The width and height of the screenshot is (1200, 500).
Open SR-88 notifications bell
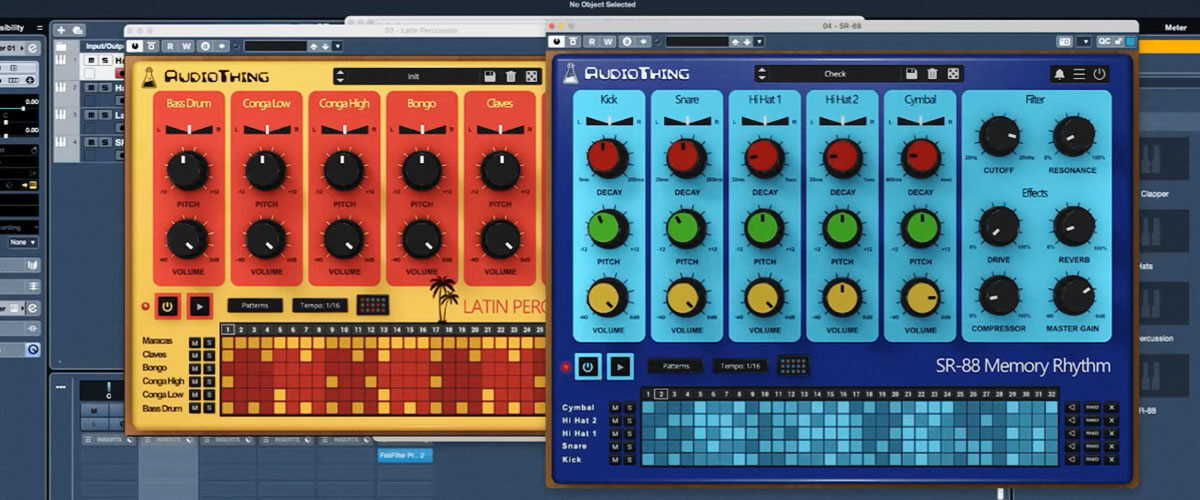(1058, 74)
